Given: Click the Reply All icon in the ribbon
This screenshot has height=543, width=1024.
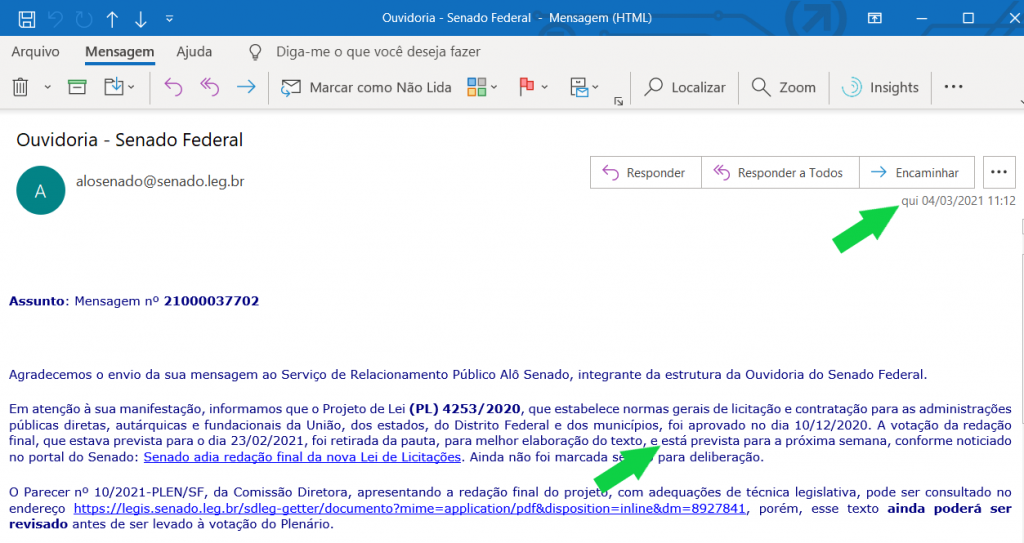Looking at the screenshot, I should 209,87.
